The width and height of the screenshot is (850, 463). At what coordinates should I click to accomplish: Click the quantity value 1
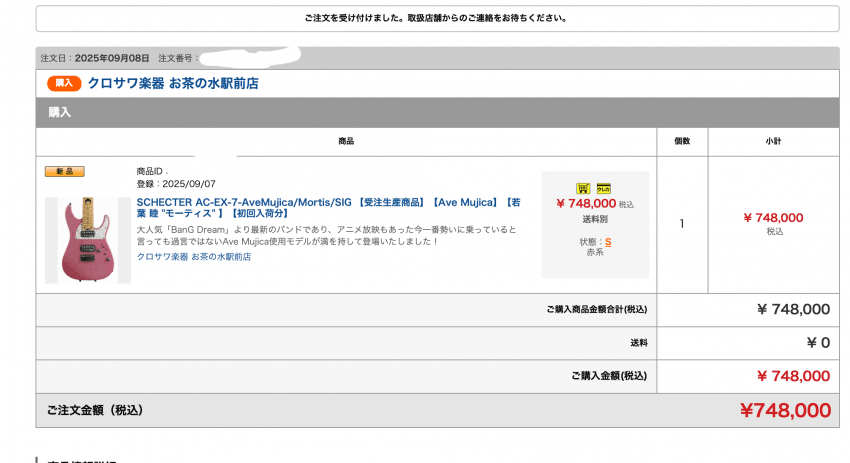click(x=682, y=223)
